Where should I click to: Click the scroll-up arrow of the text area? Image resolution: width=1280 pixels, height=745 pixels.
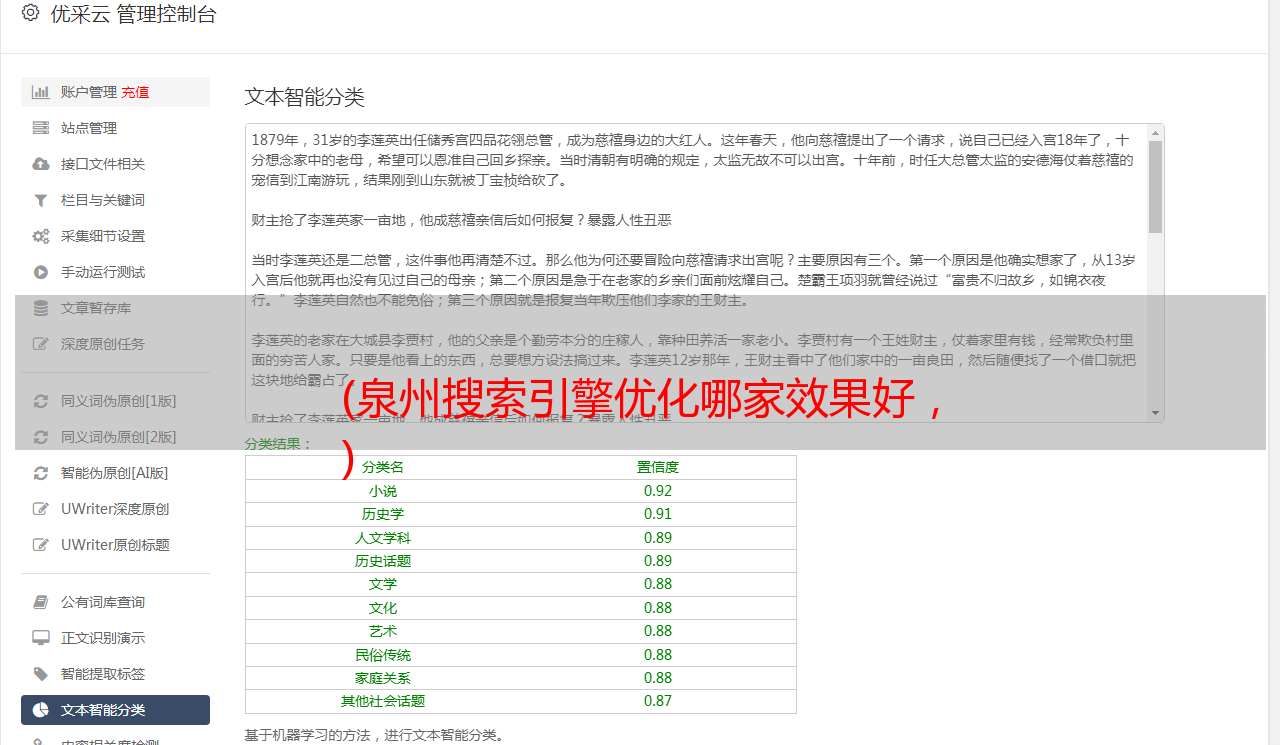point(1155,132)
